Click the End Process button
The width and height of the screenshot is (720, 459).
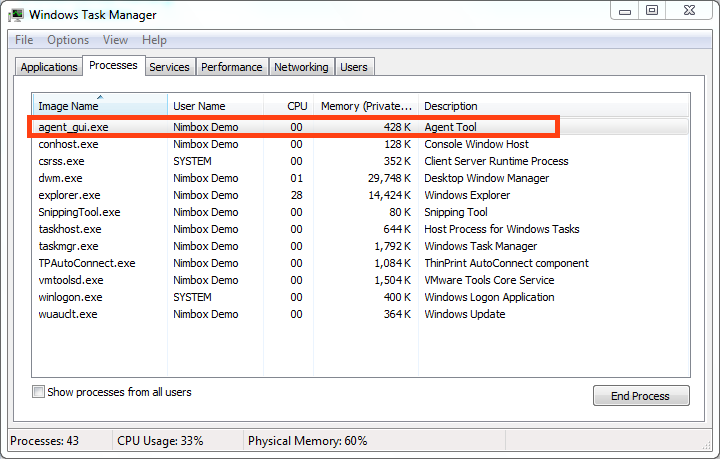click(x=641, y=396)
